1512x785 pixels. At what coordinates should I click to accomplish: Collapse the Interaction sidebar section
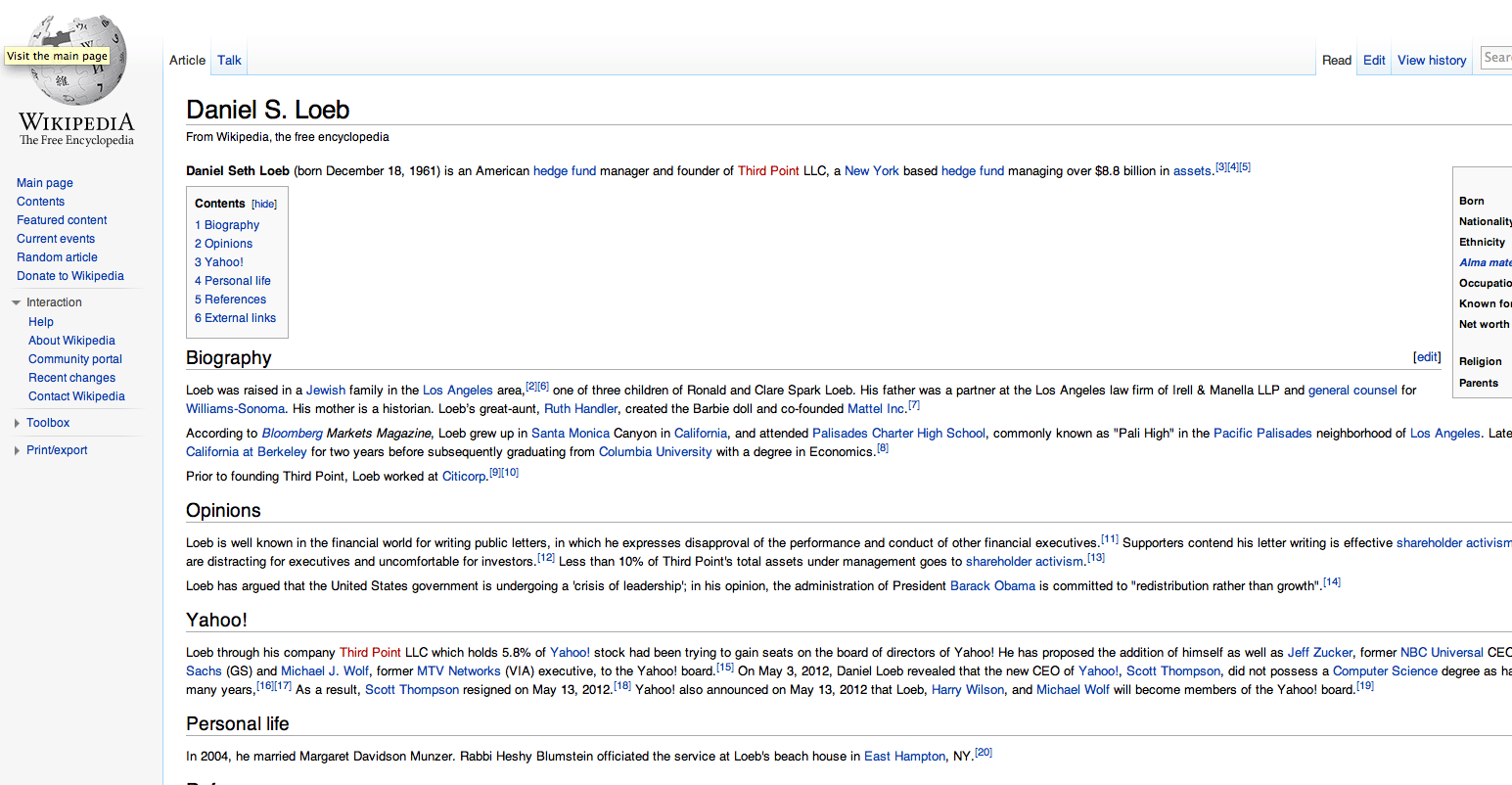point(54,302)
